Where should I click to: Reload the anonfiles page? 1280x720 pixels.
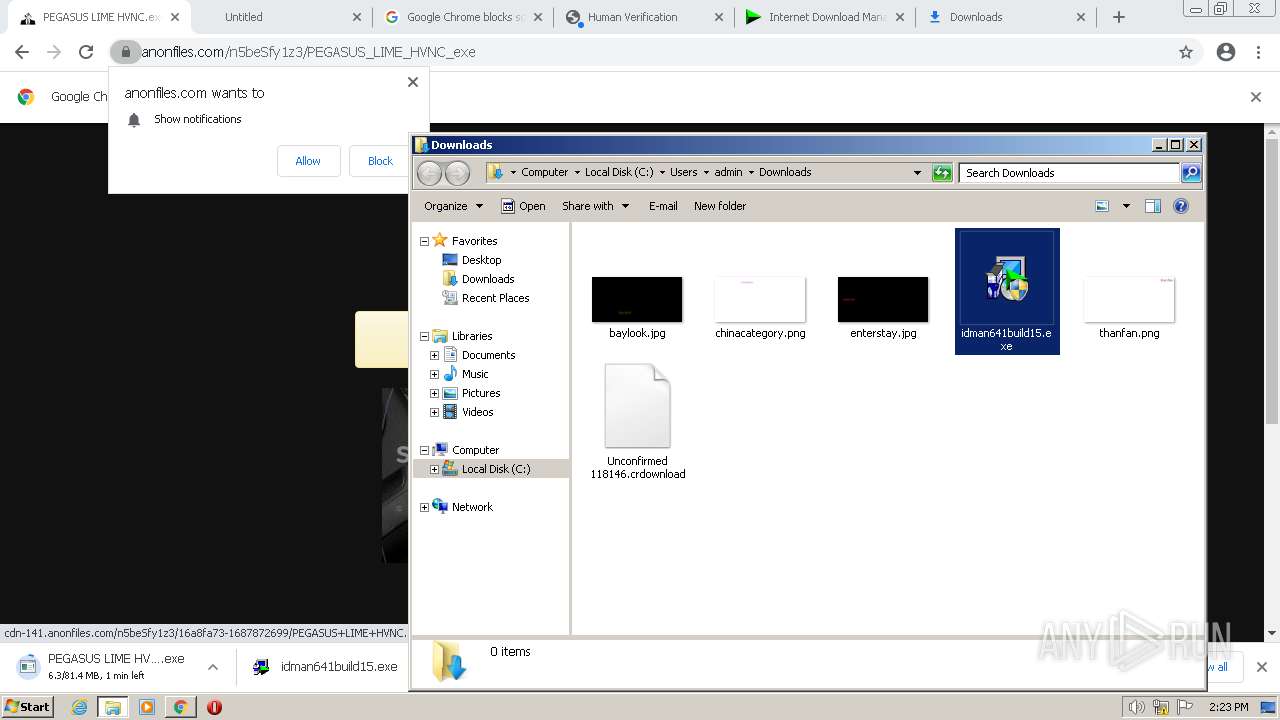click(x=86, y=52)
